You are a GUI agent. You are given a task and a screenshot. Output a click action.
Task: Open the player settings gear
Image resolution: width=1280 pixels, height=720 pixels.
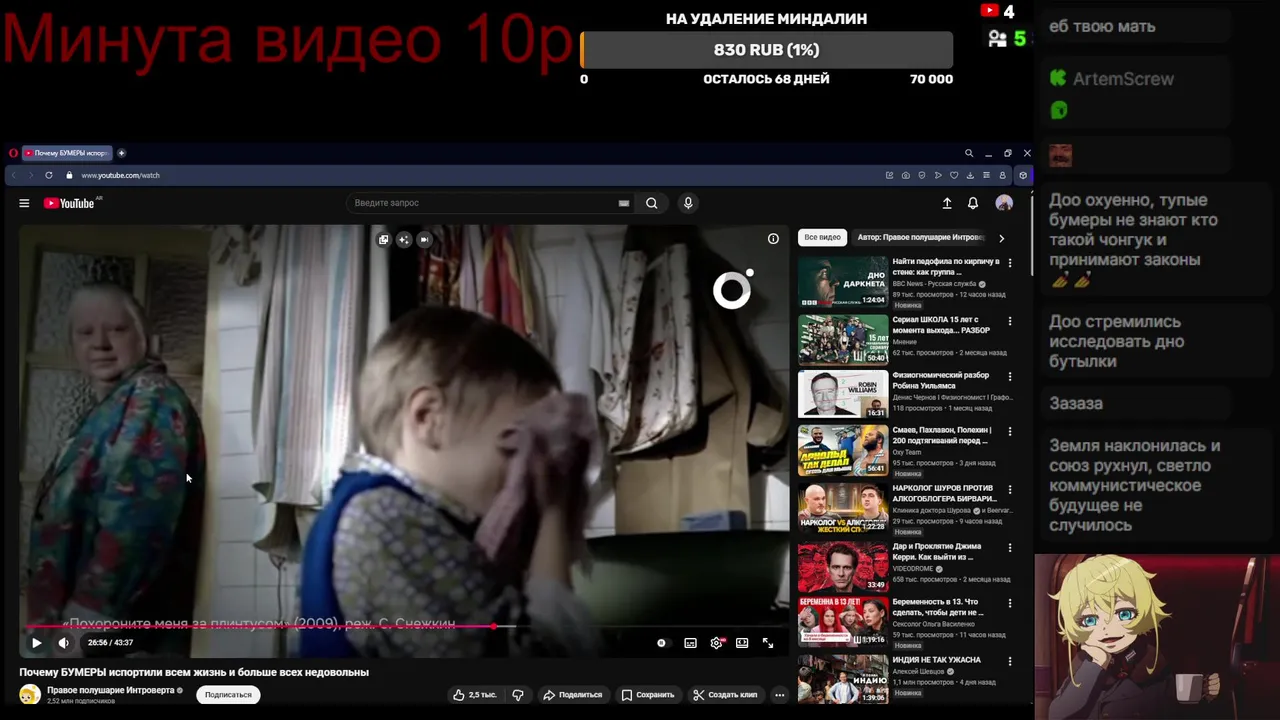click(716, 643)
